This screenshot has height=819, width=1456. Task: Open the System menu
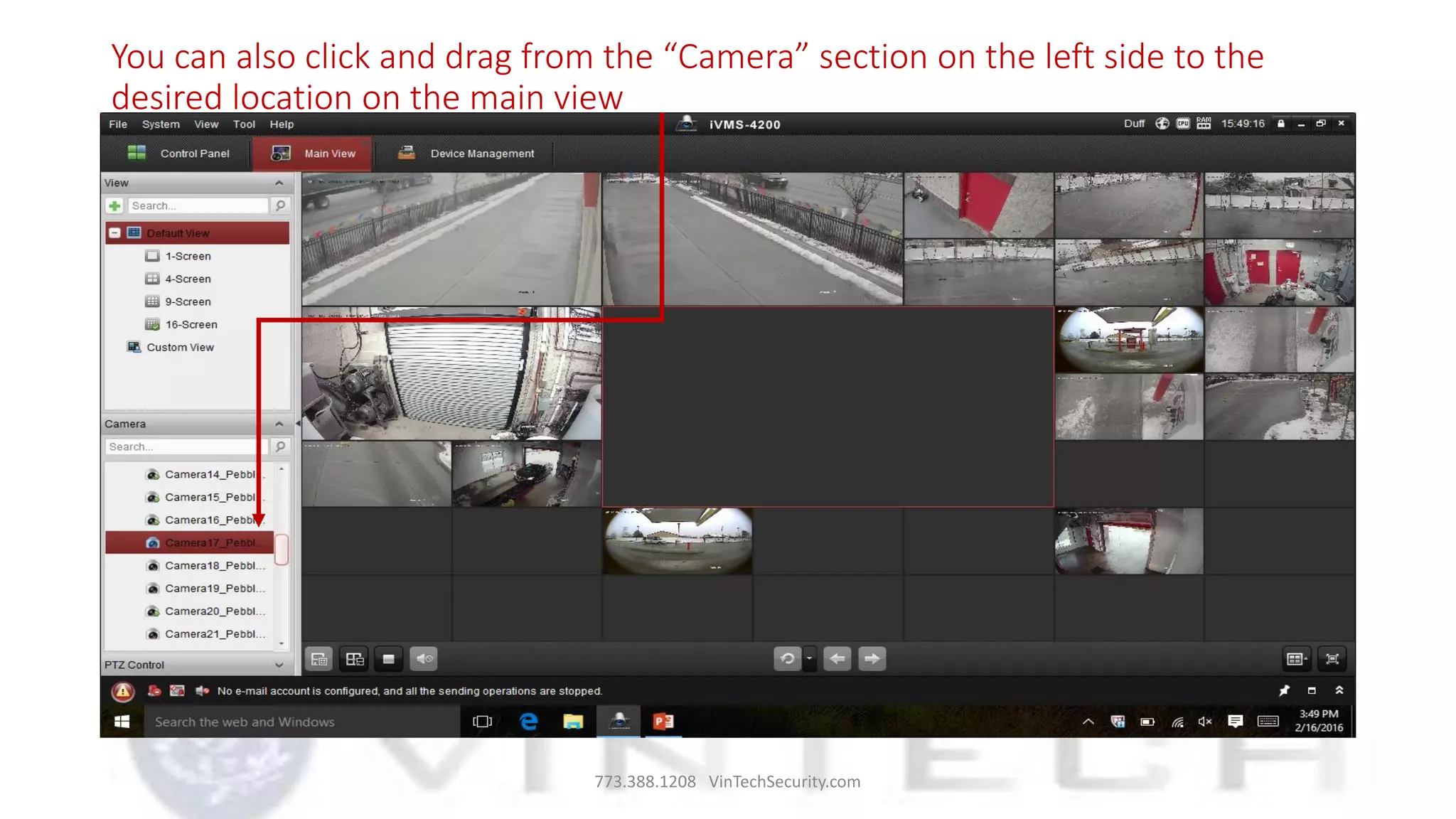tap(161, 124)
